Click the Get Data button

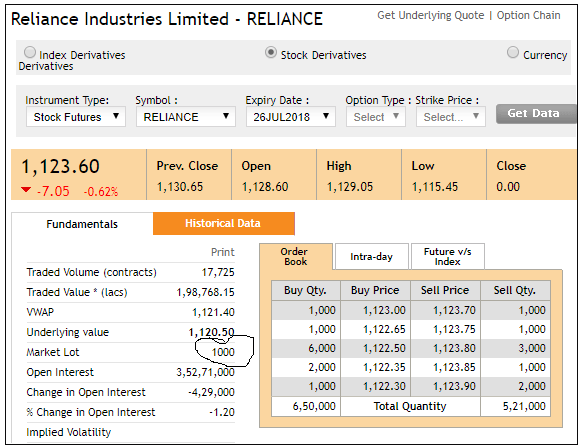(536, 114)
